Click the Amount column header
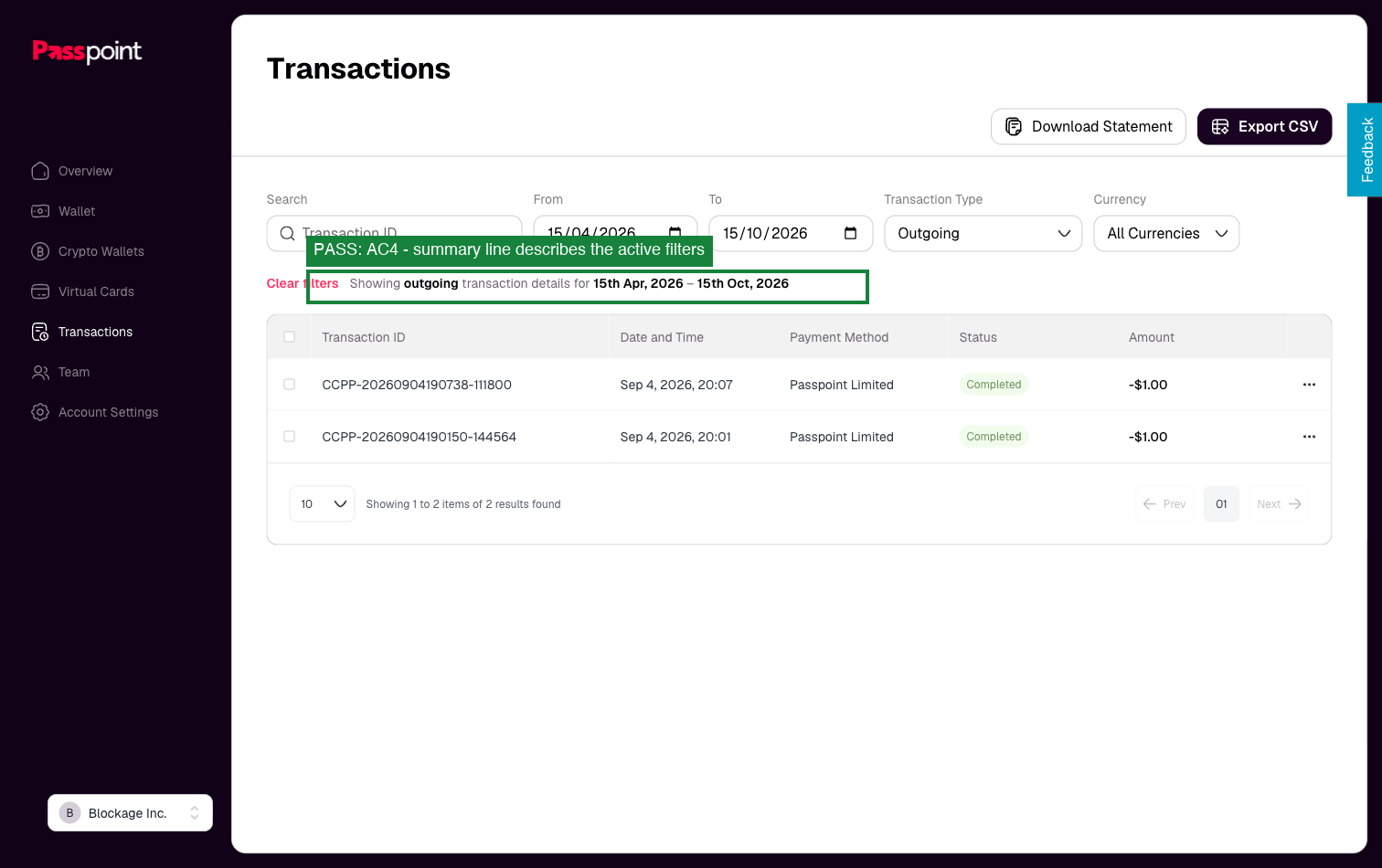The width and height of the screenshot is (1382, 868). (1152, 337)
